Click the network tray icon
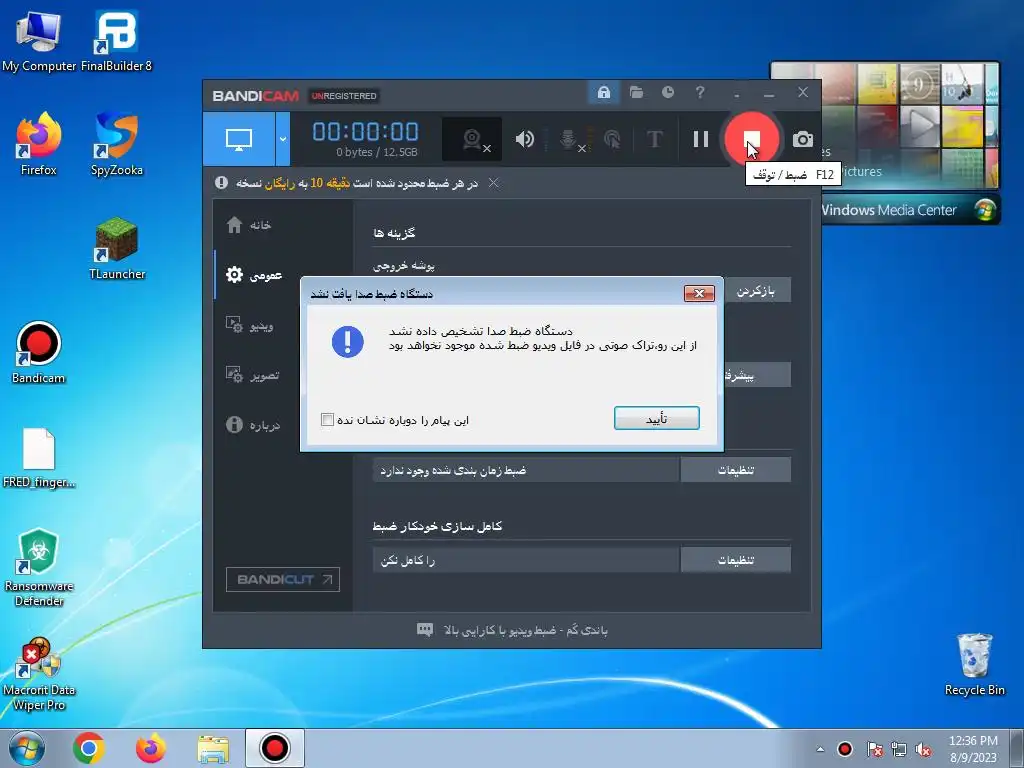Image resolution: width=1024 pixels, height=768 pixels. click(x=899, y=749)
